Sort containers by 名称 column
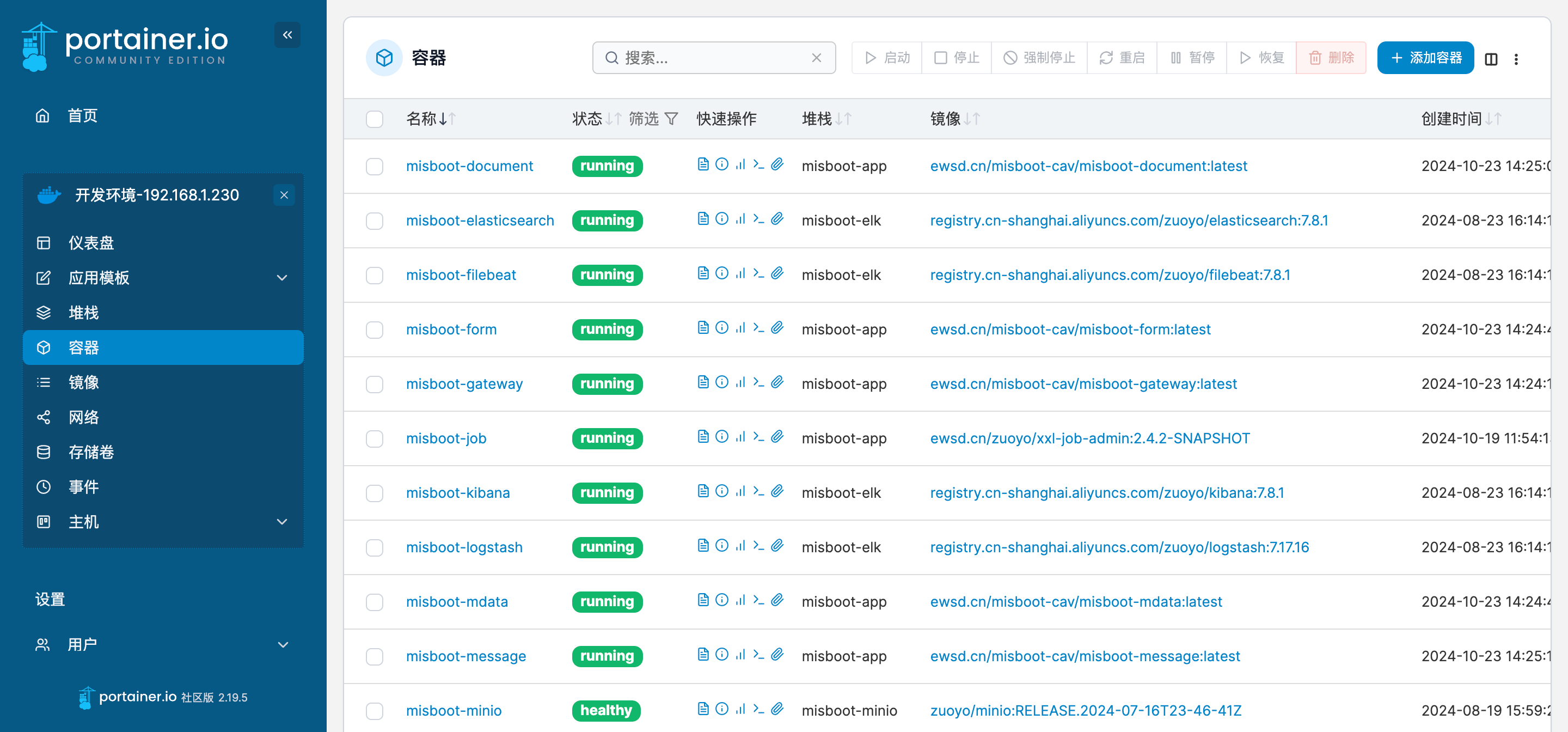1568x732 pixels. coord(431,119)
